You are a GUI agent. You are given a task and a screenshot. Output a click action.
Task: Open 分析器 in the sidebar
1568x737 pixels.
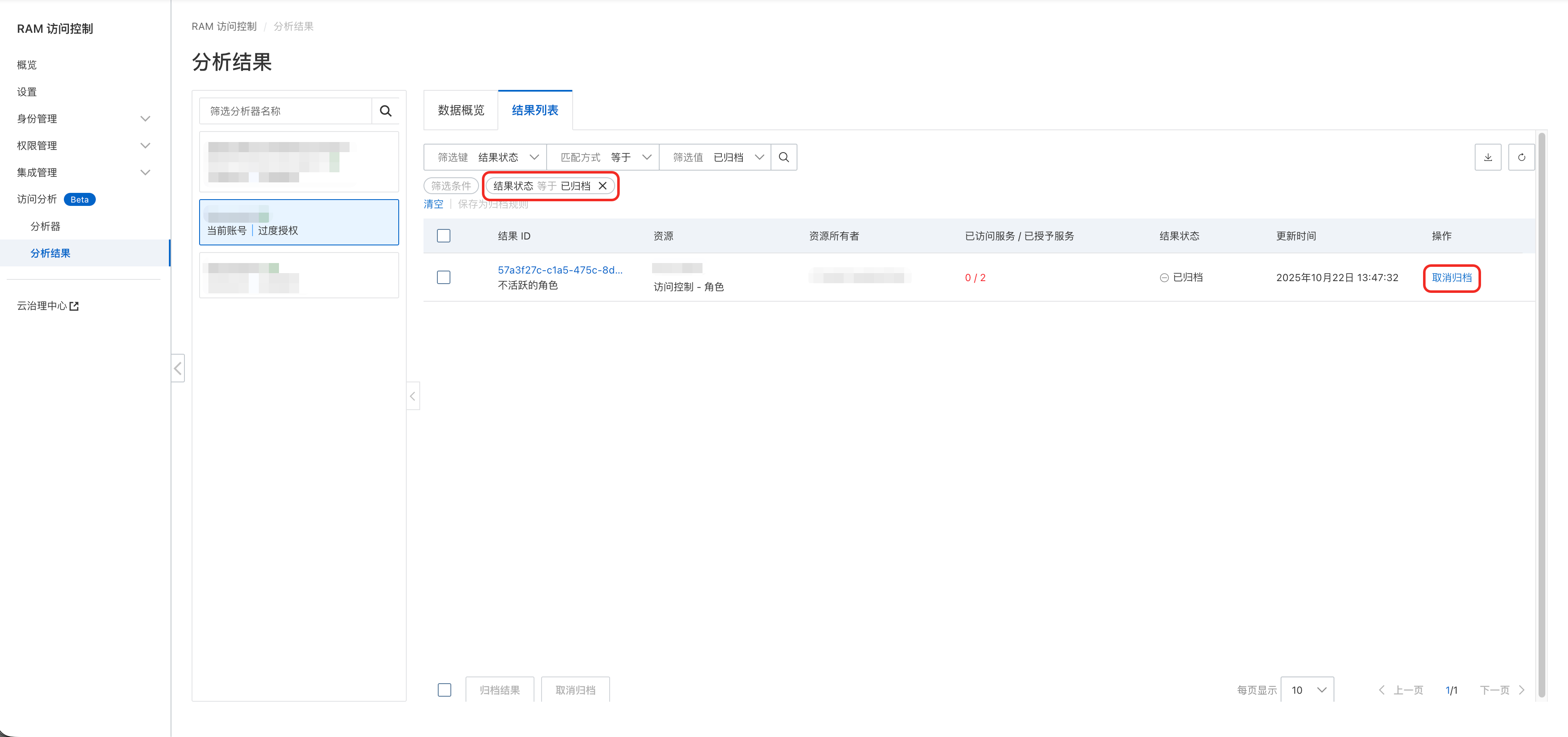tap(45, 226)
